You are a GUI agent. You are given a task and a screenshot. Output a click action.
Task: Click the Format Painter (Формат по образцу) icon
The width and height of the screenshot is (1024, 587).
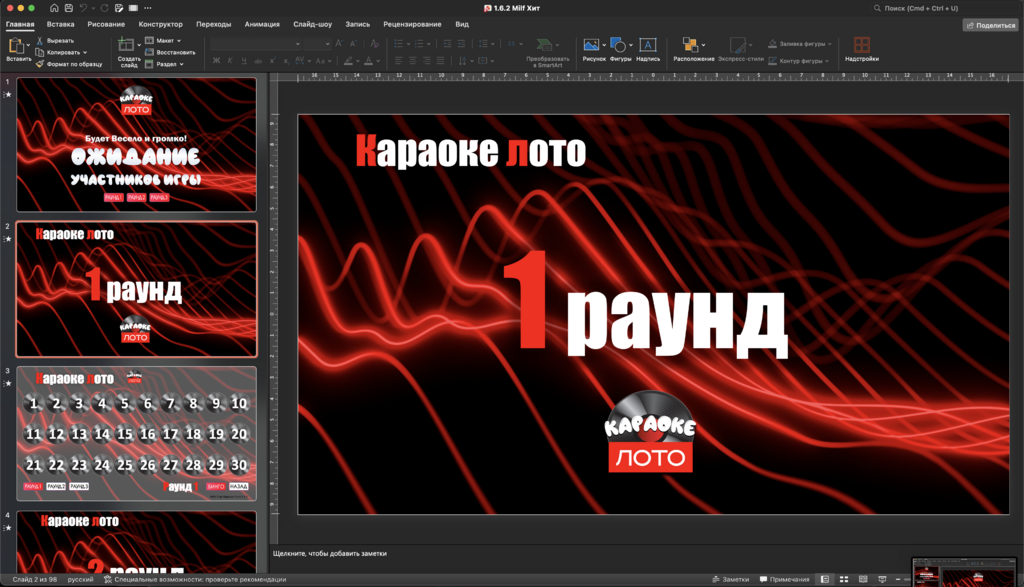pyautogui.click(x=39, y=64)
